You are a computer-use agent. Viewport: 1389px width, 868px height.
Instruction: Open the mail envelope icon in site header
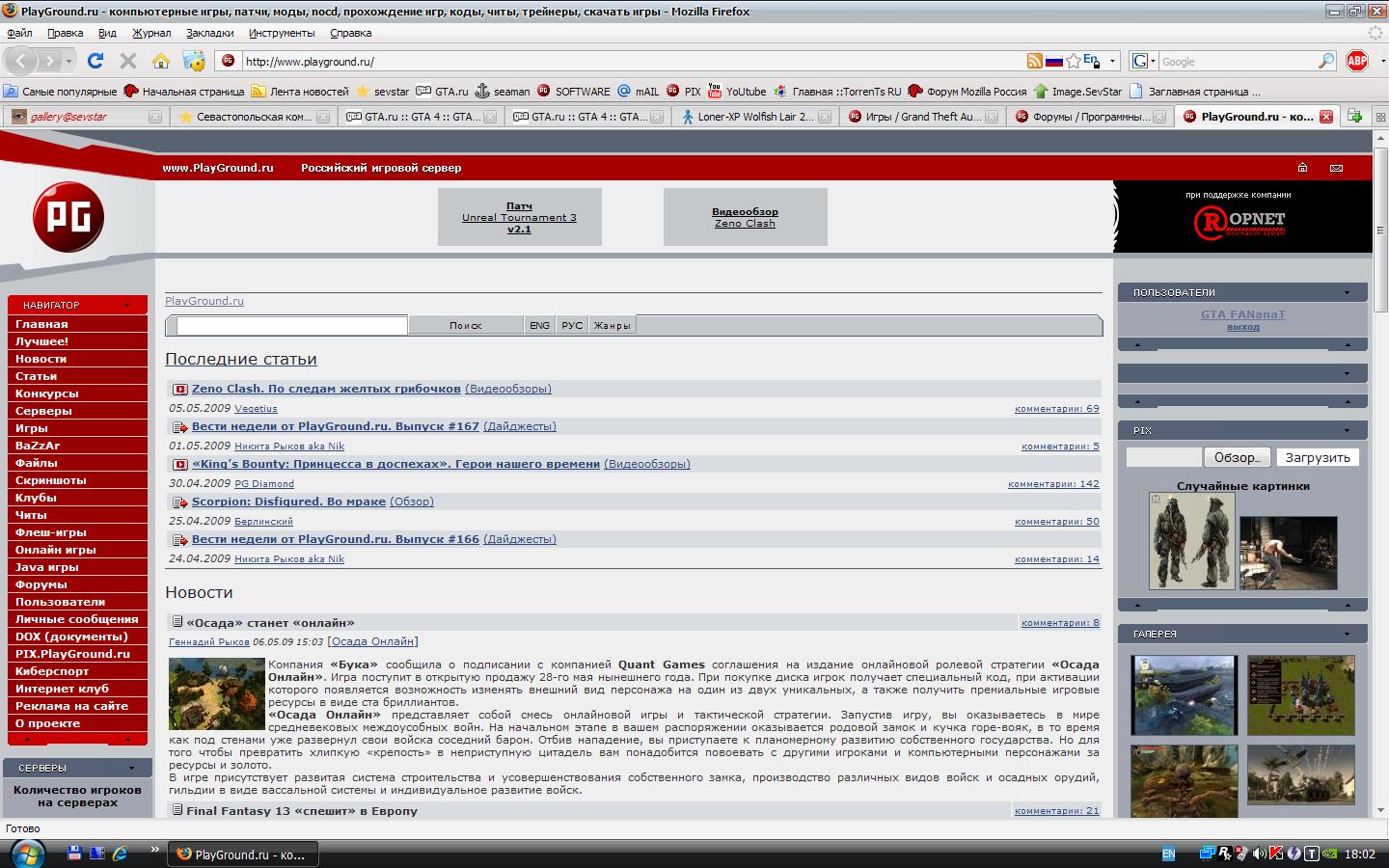click(x=1336, y=168)
